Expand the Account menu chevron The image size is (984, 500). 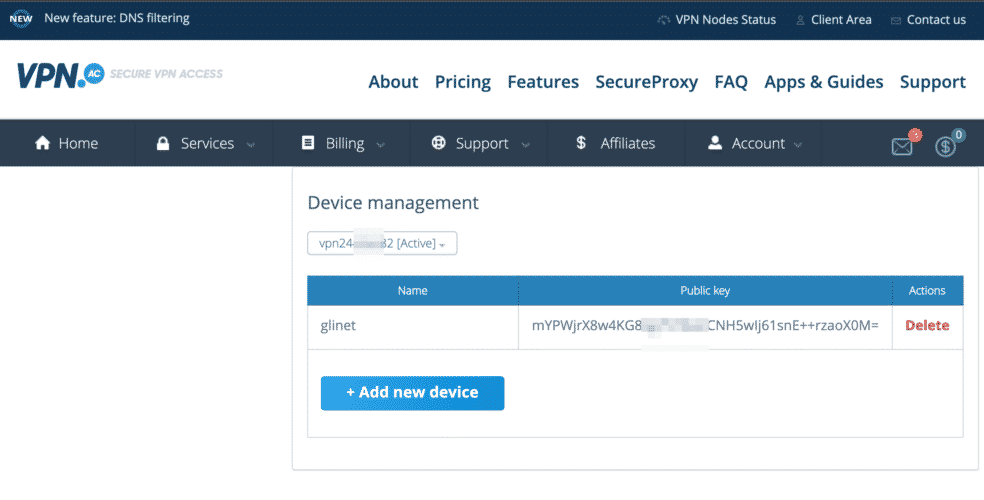[x=798, y=145]
